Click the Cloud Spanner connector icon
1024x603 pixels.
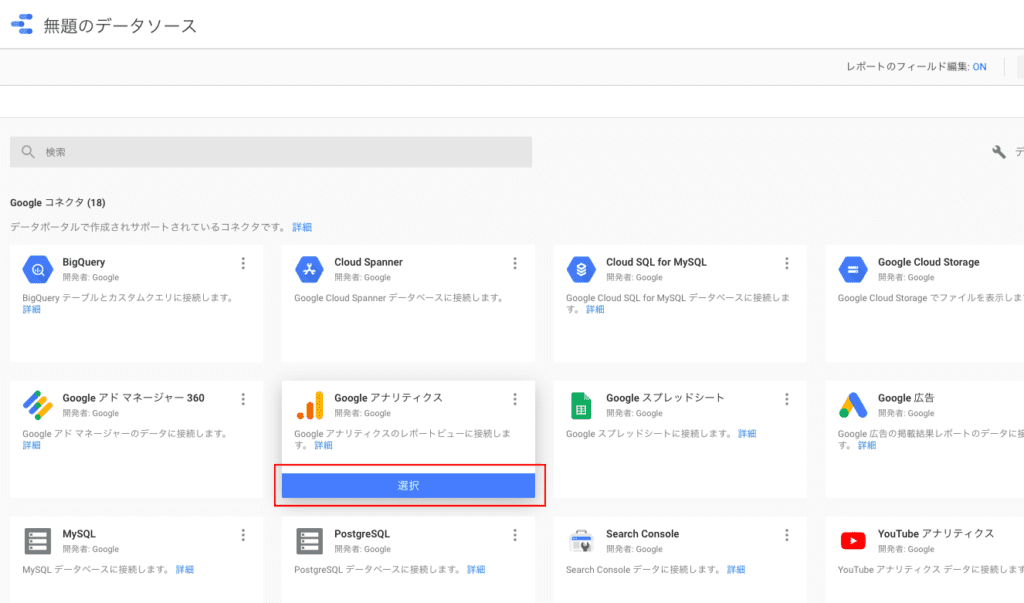tap(310, 269)
